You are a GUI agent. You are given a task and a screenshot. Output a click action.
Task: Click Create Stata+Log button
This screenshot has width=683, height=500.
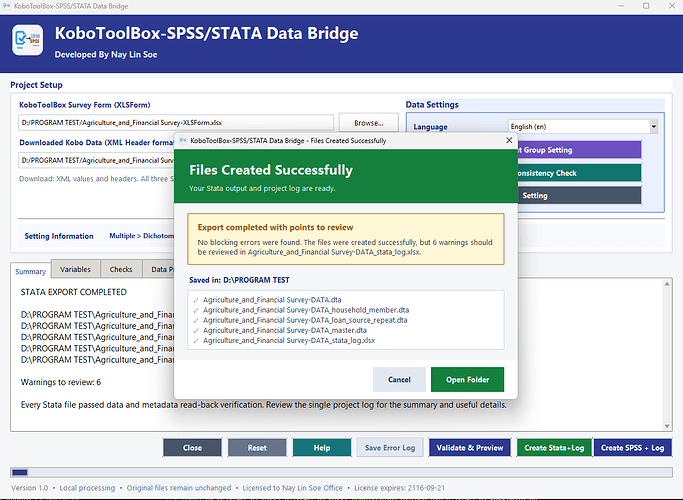pyautogui.click(x=554, y=448)
